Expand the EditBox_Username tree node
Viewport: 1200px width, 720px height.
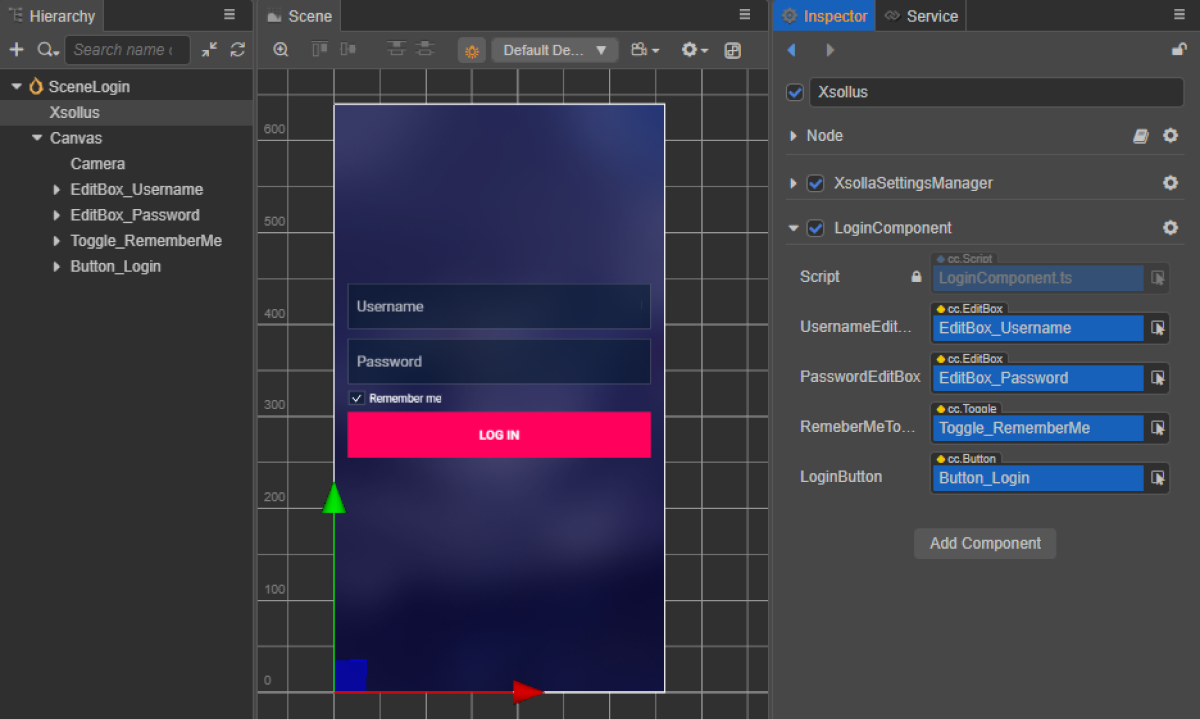[56, 190]
